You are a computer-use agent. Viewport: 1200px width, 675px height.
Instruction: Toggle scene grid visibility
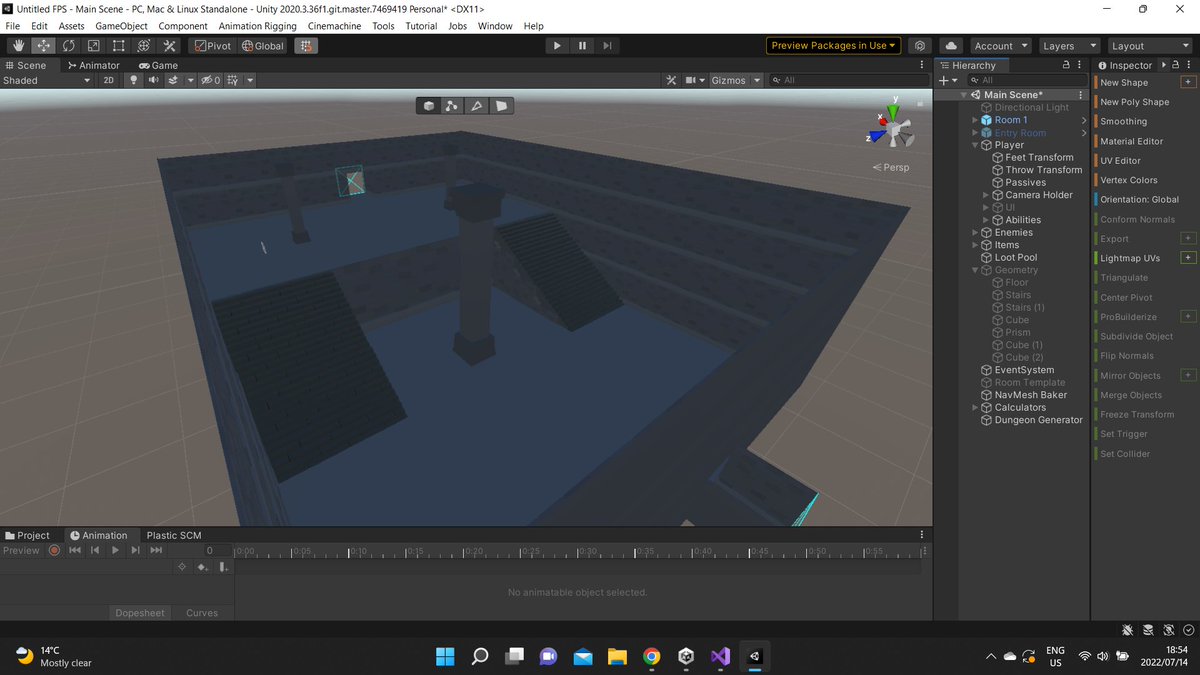coord(232,80)
